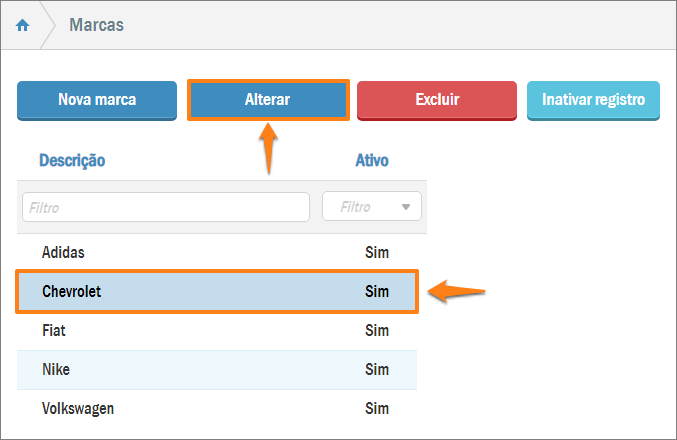The image size is (677, 440).
Task: Open the Marcas breadcrumb item
Action: [x=96, y=25]
